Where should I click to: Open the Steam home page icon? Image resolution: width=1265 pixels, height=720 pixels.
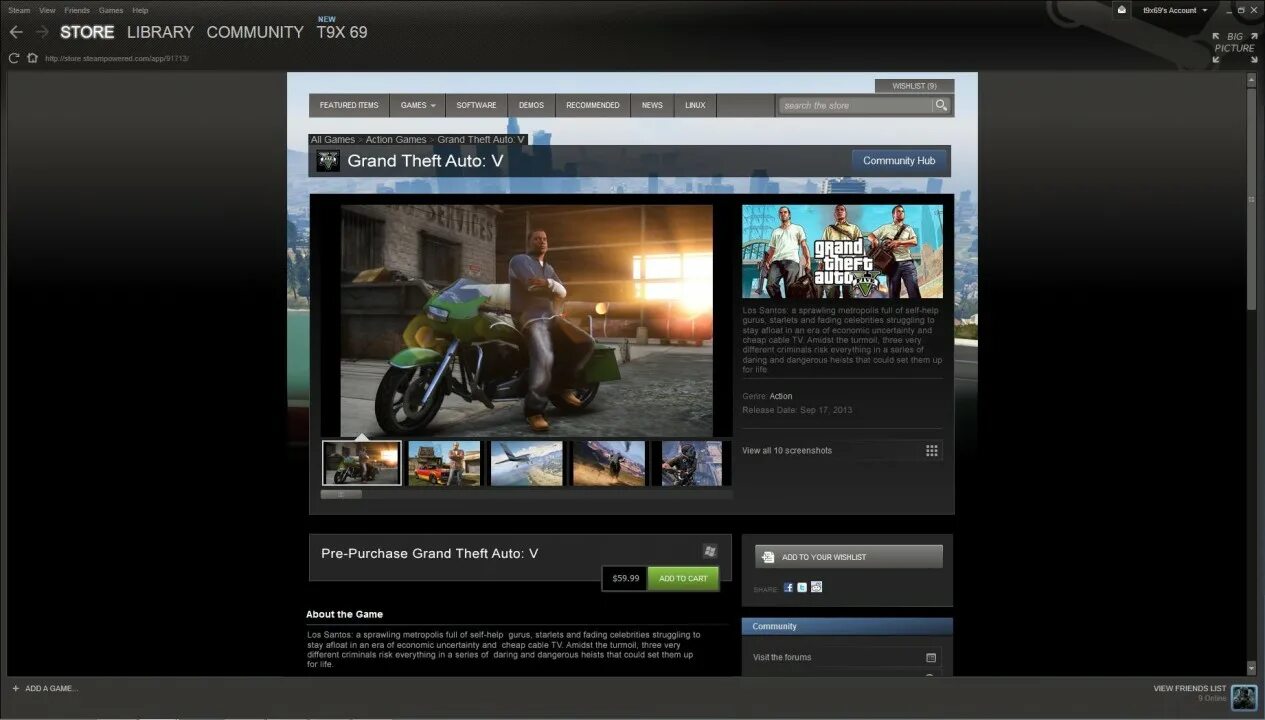(33, 58)
